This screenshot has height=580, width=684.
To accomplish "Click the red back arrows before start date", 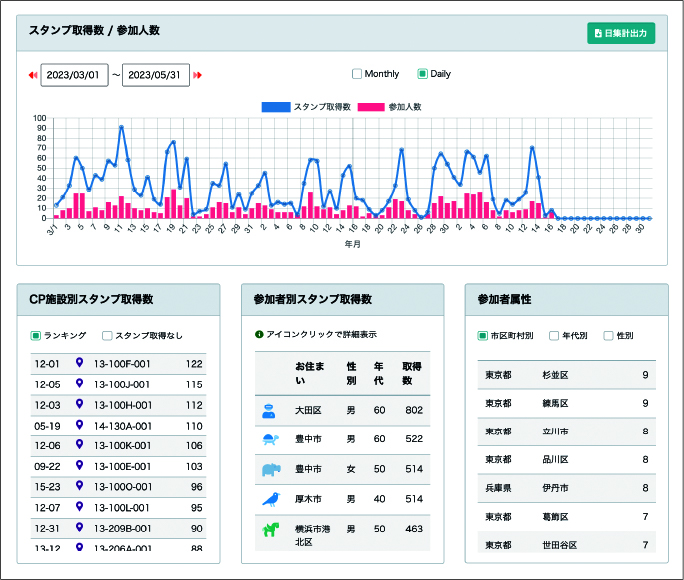I will 33,75.
